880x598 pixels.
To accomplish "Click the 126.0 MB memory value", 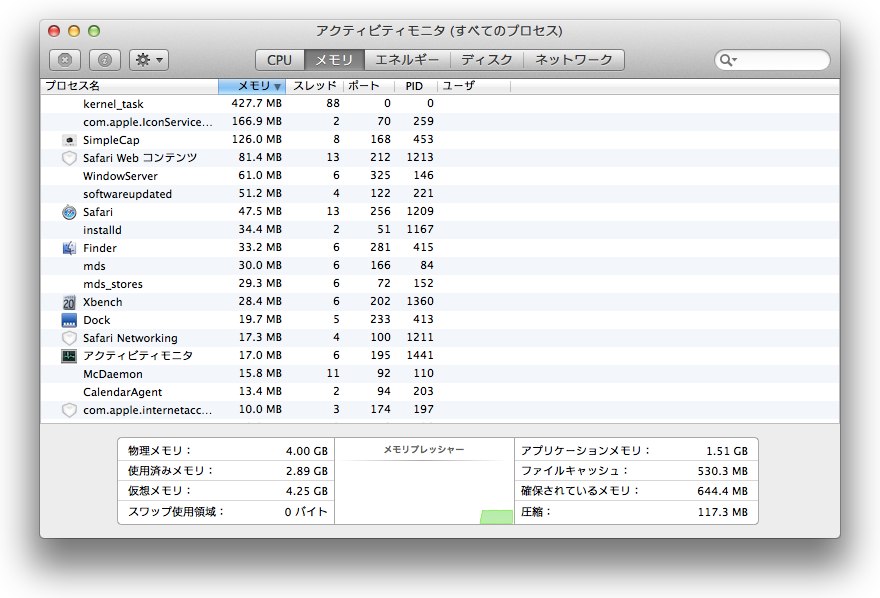I will (256, 139).
